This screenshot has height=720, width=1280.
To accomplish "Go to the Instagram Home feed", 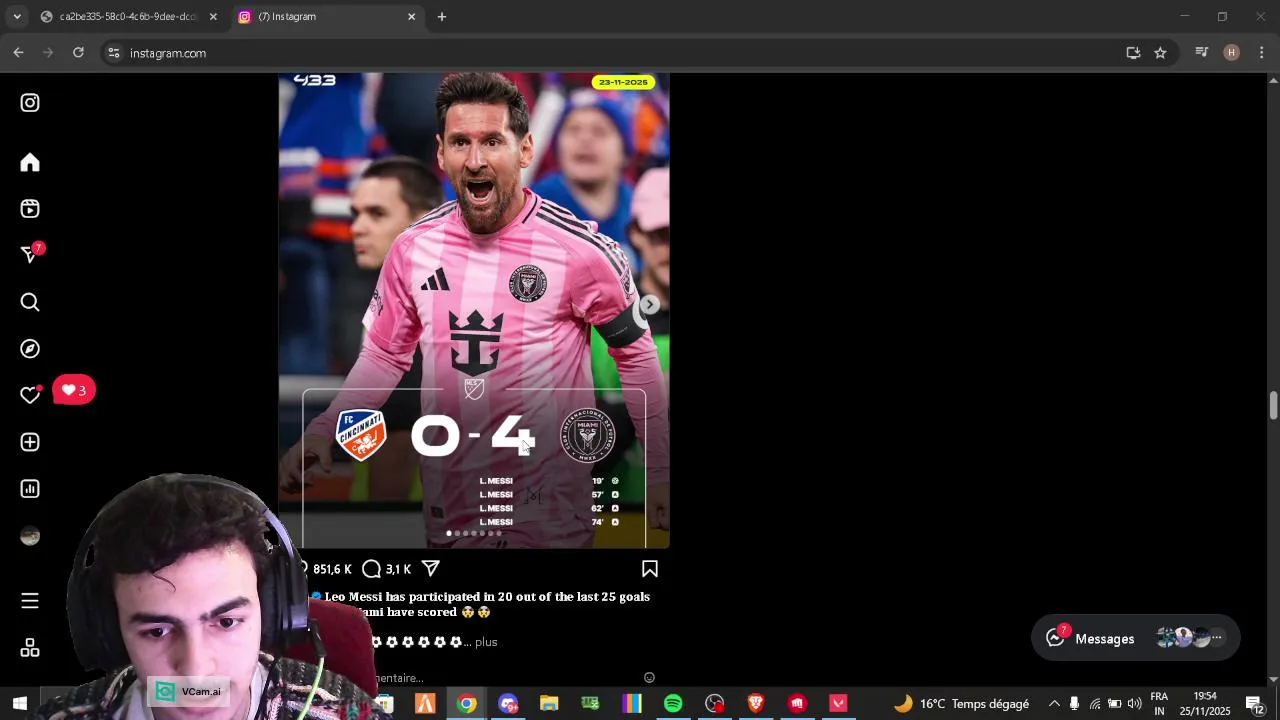I will click(30, 162).
